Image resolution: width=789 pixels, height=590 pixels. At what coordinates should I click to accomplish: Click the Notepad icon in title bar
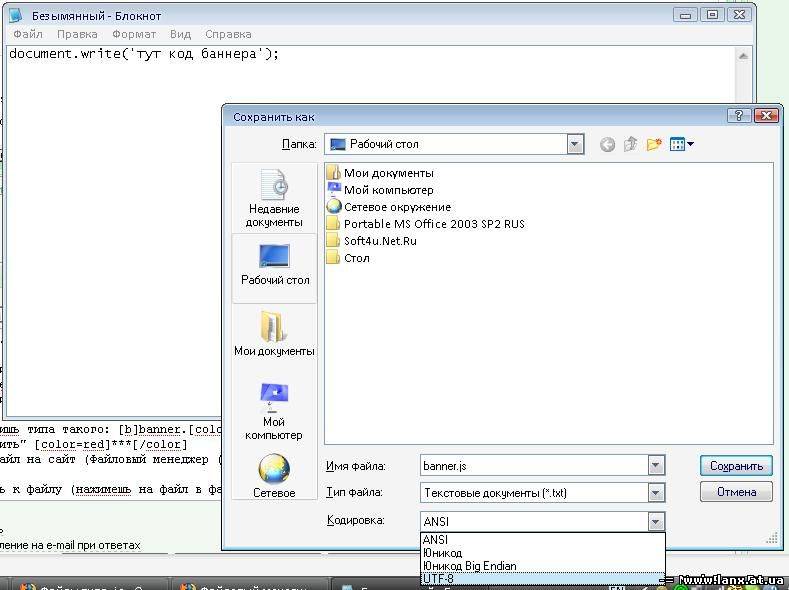tap(16, 15)
